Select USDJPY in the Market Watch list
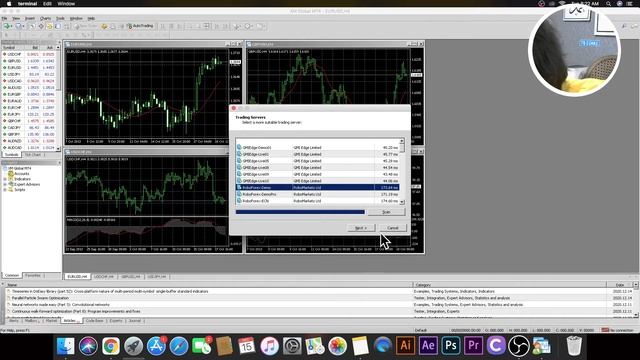 [29, 74]
